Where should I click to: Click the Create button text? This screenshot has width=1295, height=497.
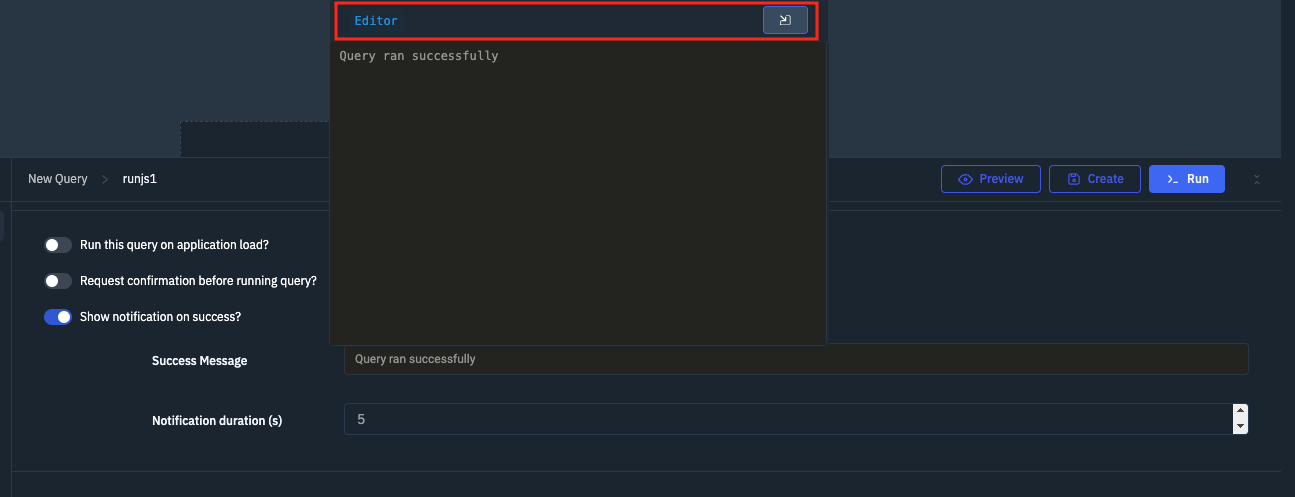[x=1105, y=179]
